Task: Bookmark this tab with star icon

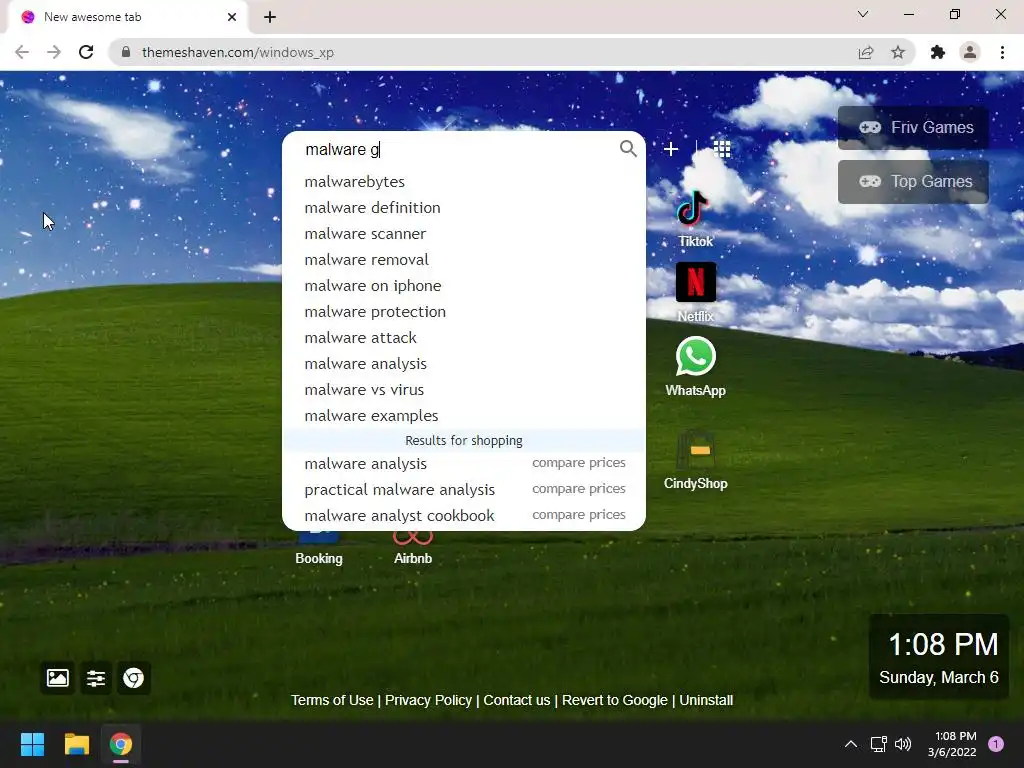Action: [898, 52]
